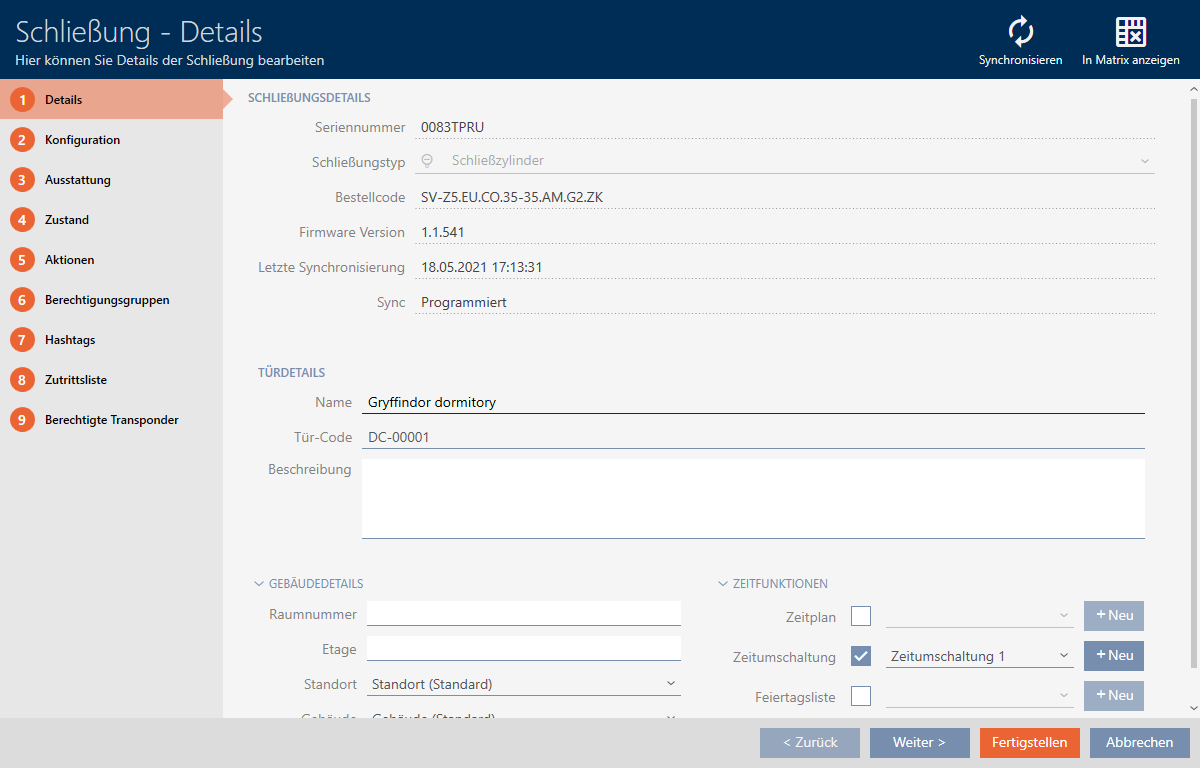The width and height of the screenshot is (1200, 768).
Task: Open step 5 Aktionen number icon
Action: pos(22,260)
